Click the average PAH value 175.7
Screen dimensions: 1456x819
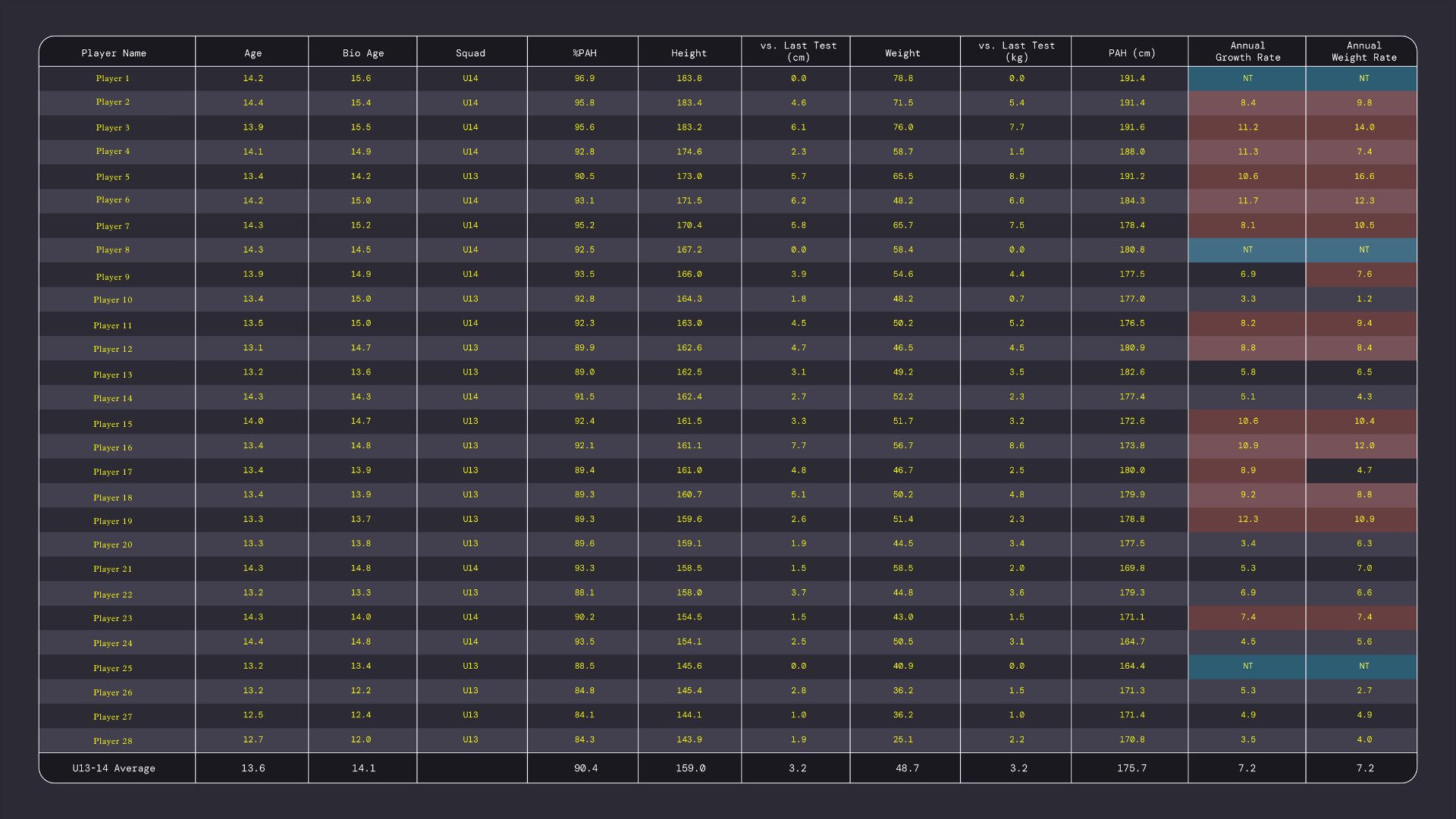click(x=1131, y=768)
